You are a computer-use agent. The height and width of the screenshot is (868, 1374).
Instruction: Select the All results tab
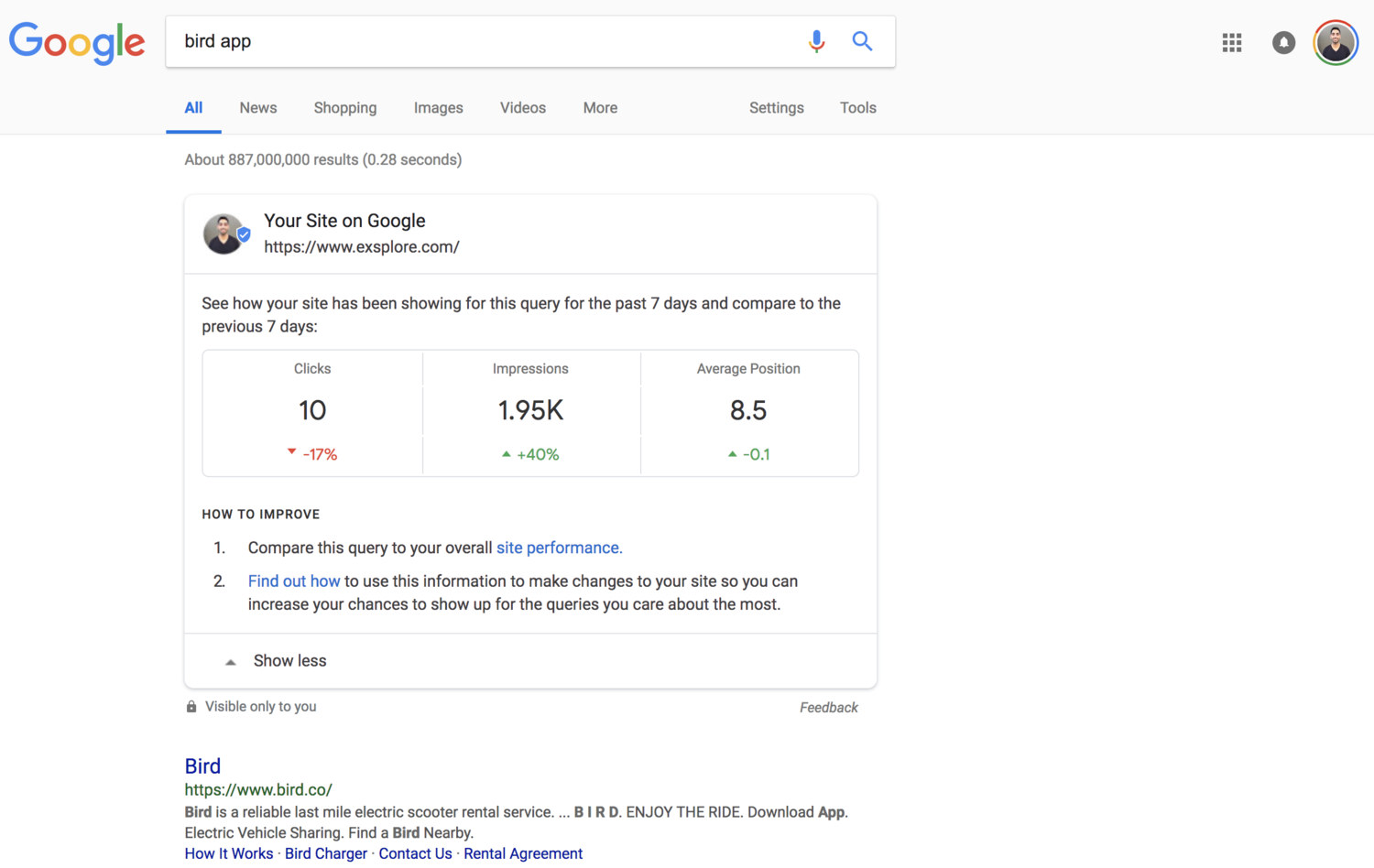(x=193, y=108)
